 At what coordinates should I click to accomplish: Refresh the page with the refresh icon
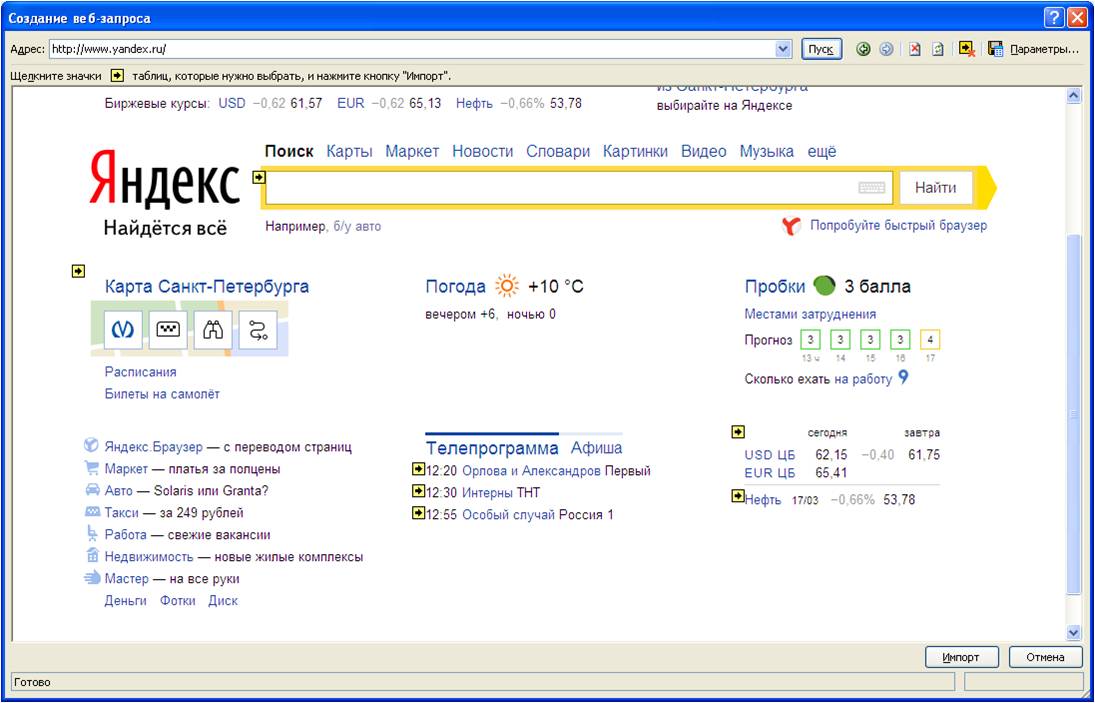[x=938, y=50]
